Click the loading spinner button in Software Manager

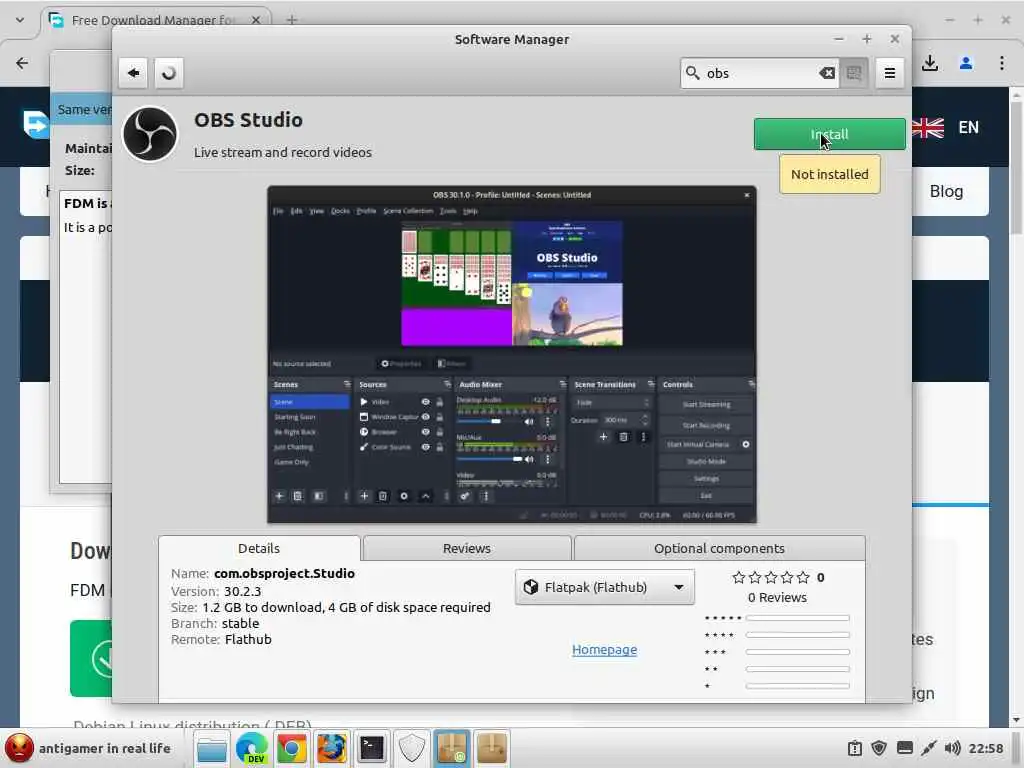click(168, 72)
